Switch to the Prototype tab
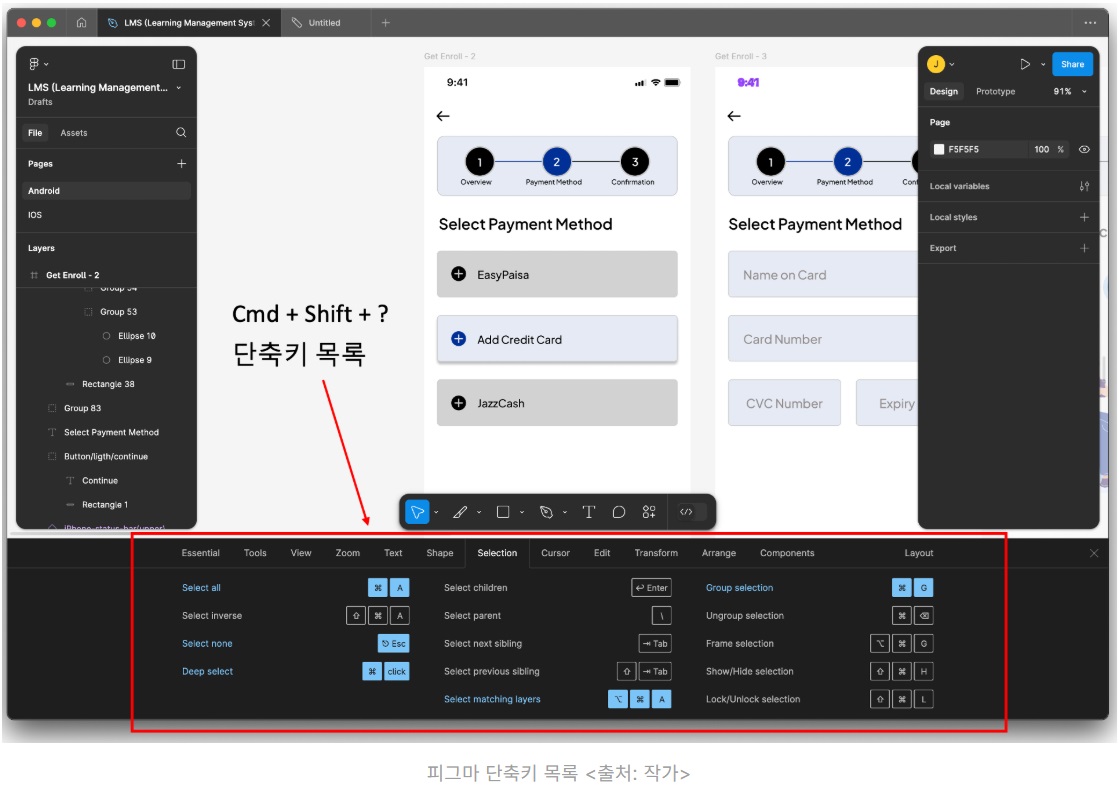1119x788 pixels. tap(995, 91)
